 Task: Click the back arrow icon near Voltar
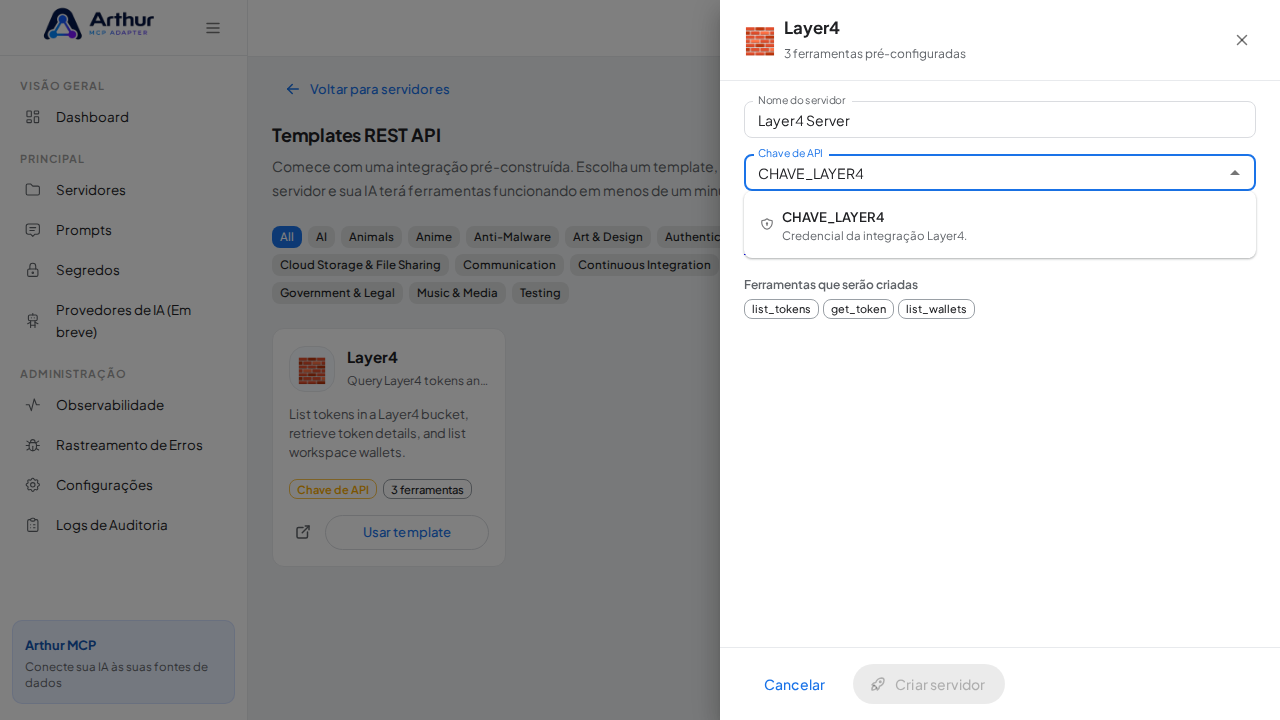click(x=293, y=89)
